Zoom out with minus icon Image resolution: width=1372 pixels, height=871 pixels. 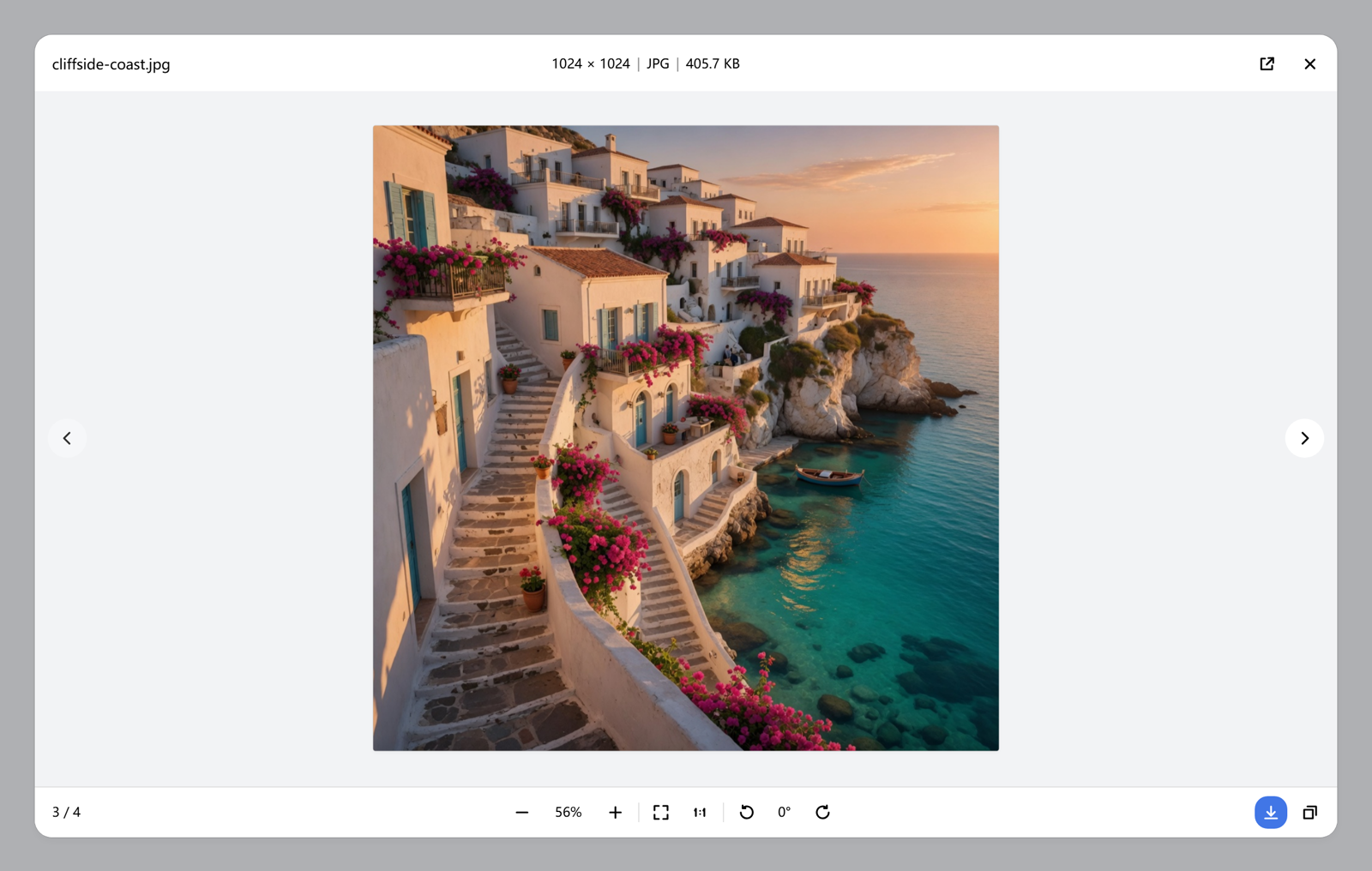521,812
